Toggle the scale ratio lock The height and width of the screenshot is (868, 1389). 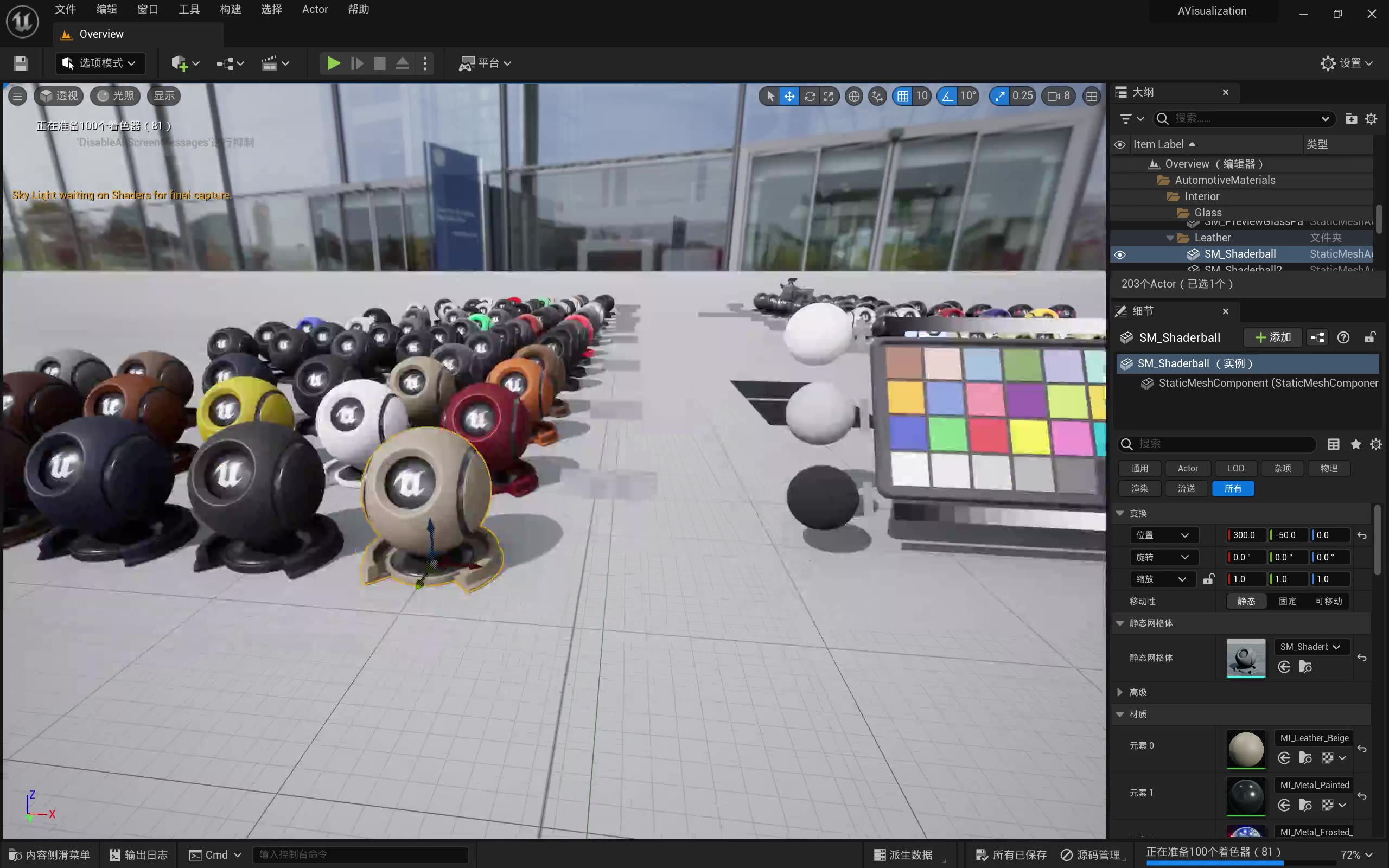pyautogui.click(x=1208, y=579)
